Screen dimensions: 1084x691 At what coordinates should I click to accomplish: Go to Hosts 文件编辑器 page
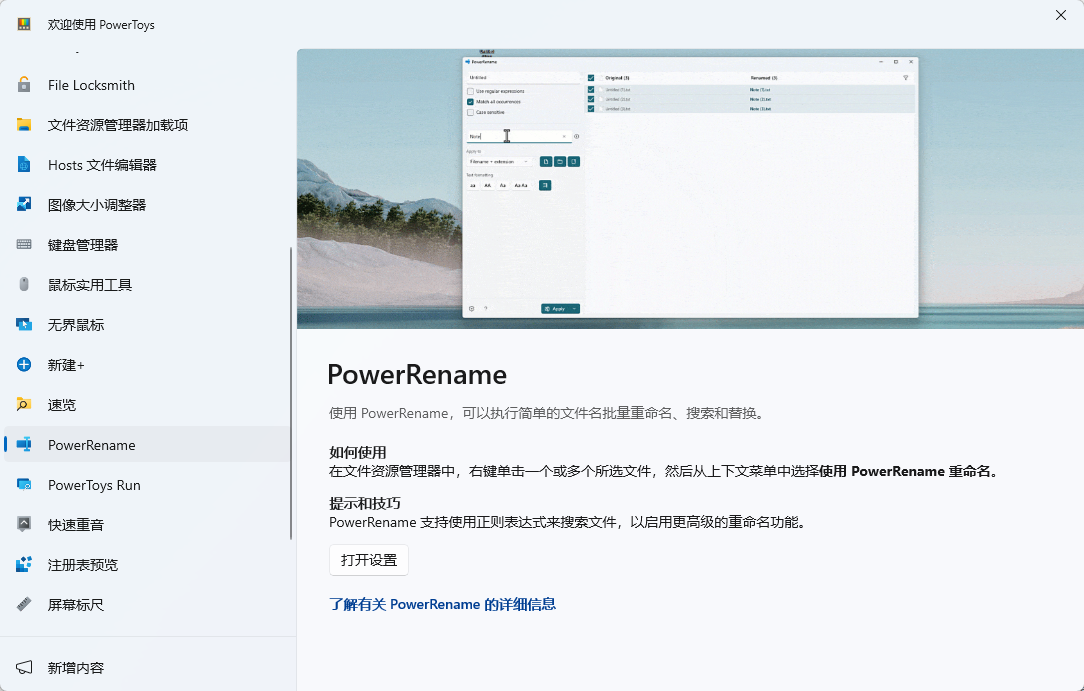(147, 165)
